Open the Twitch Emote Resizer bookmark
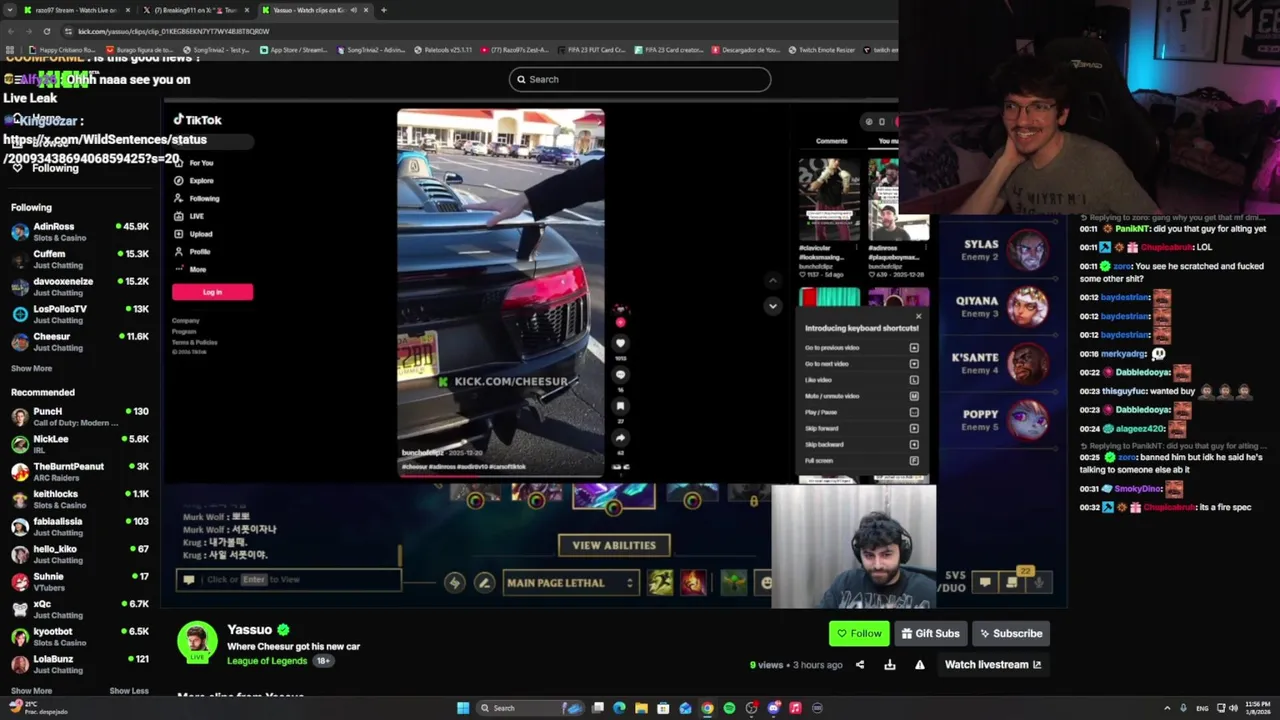 tap(822, 50)
